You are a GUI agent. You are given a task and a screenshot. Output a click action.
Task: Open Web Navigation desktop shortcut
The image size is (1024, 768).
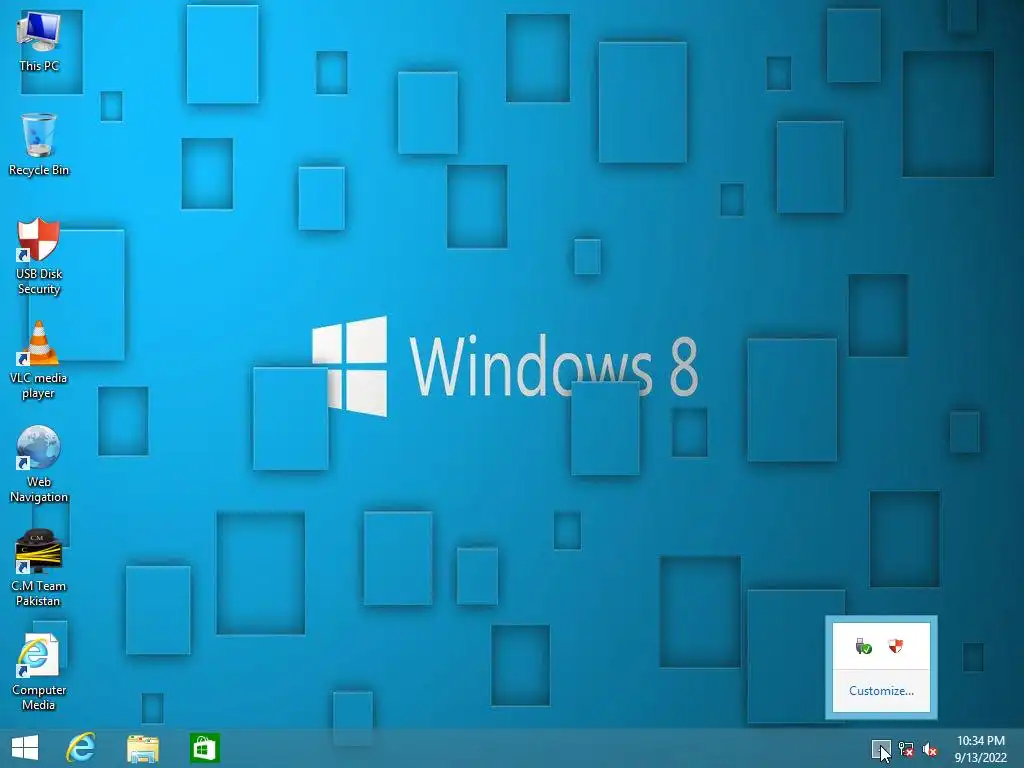coord(39,464)
